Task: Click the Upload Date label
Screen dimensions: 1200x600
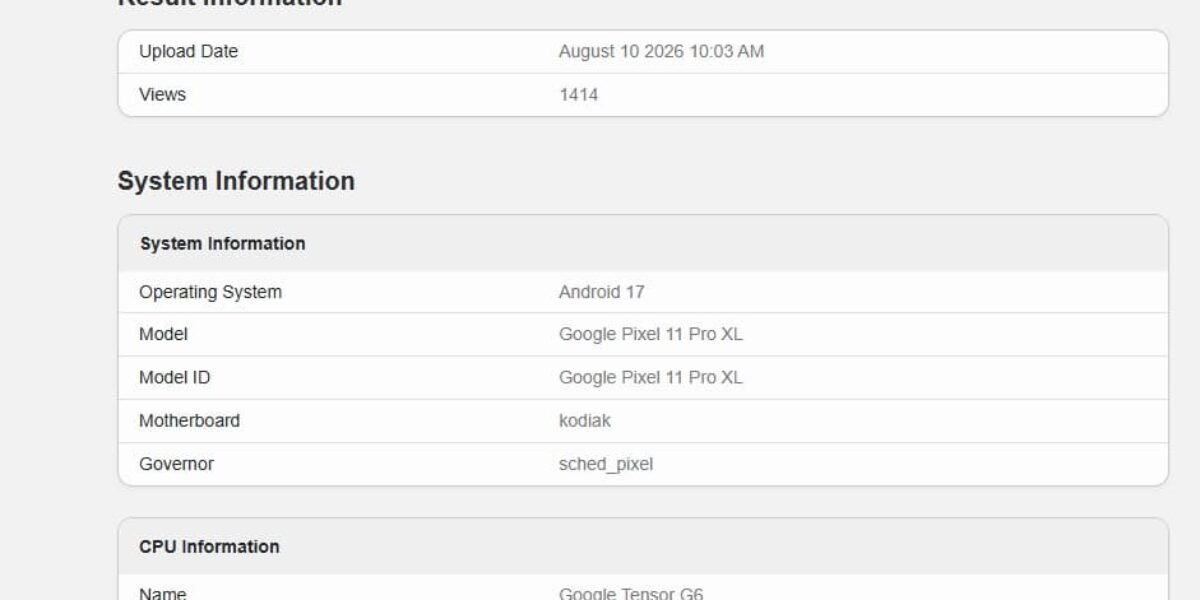Action: click(x=188, y=51)
